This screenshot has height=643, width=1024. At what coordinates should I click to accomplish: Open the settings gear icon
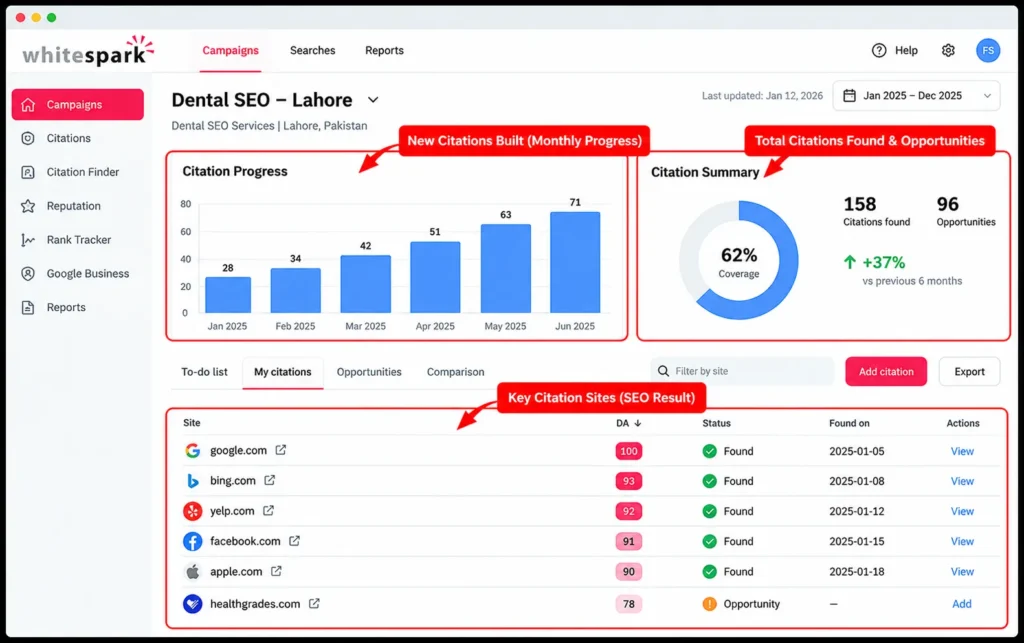948,50
